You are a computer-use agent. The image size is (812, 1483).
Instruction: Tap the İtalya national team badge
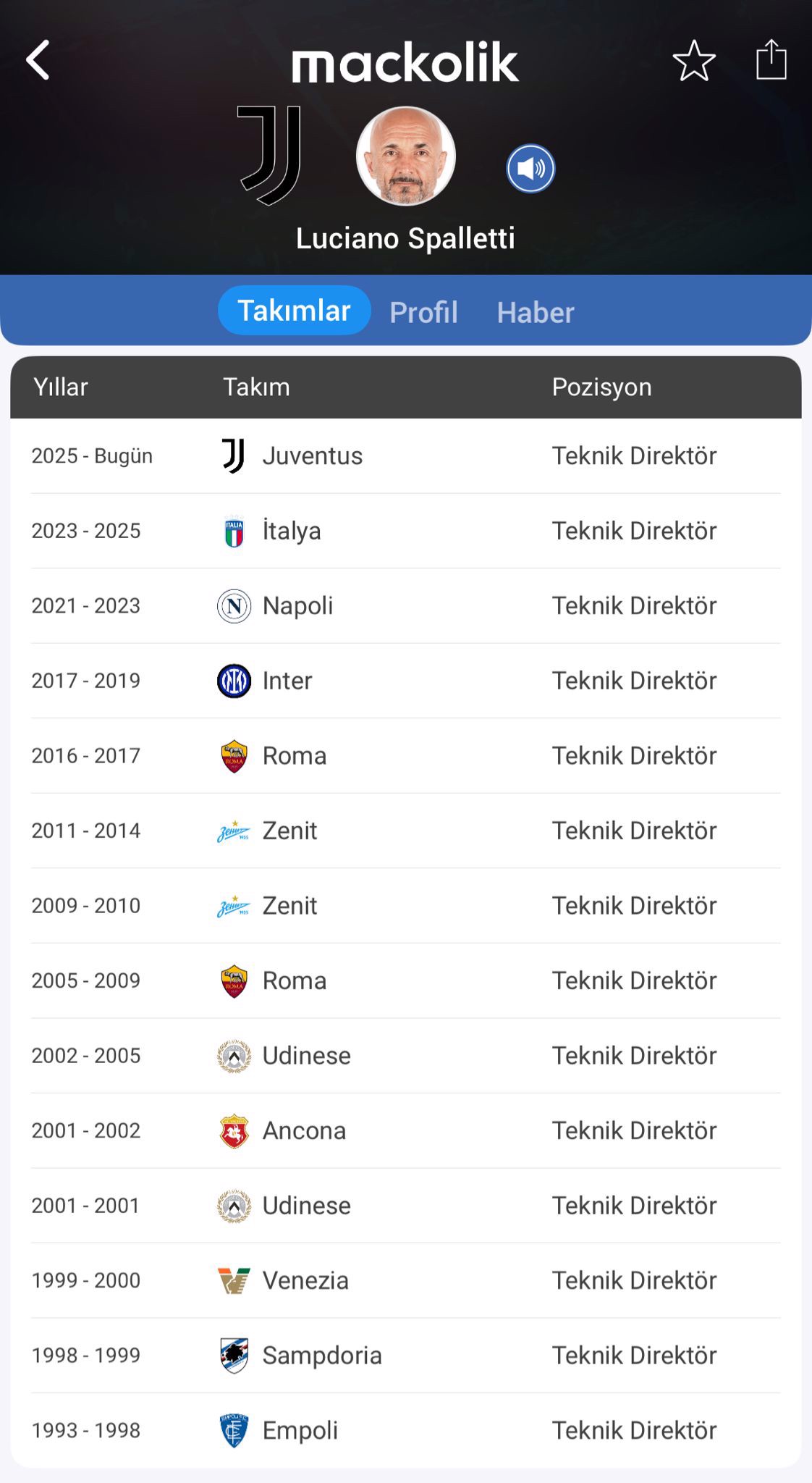pyautogui.click(x=234, y=532)
